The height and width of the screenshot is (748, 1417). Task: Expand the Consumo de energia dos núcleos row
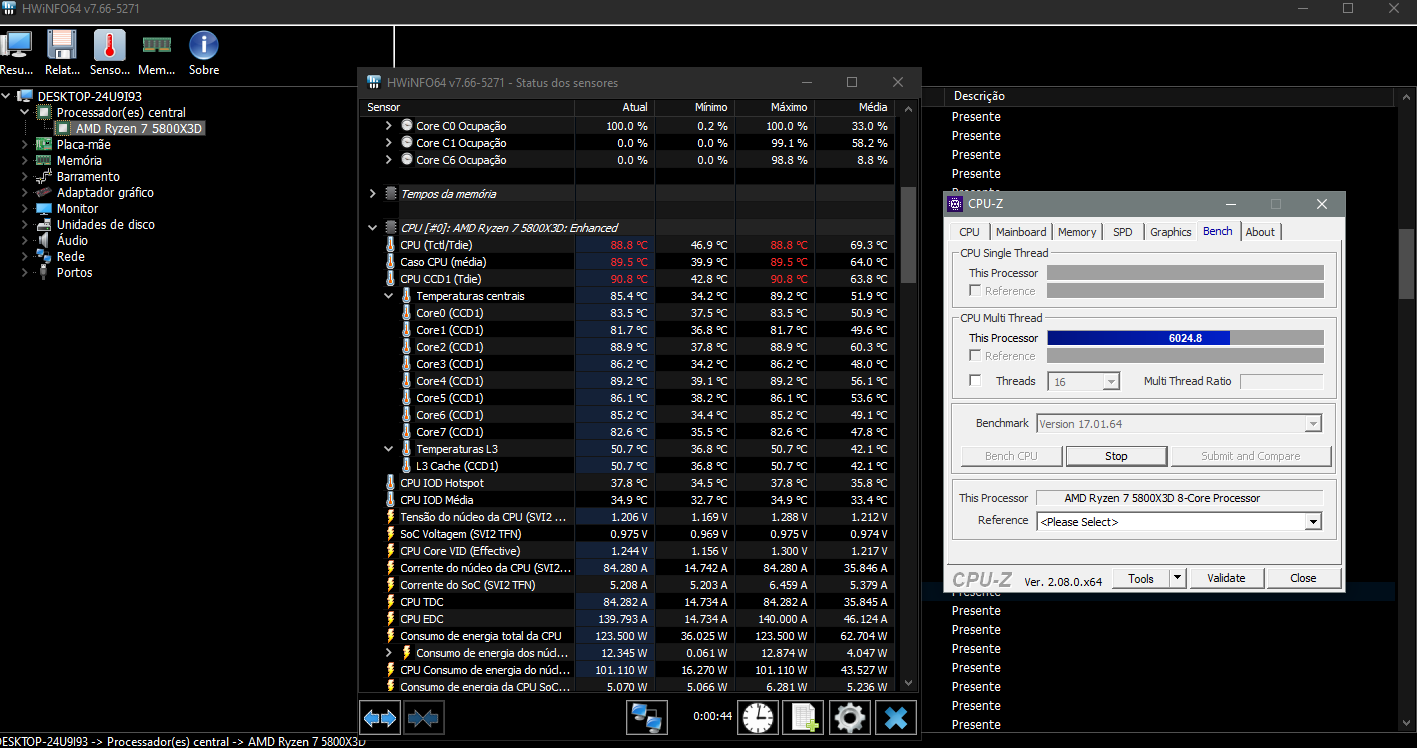click(x=390, y=653)
